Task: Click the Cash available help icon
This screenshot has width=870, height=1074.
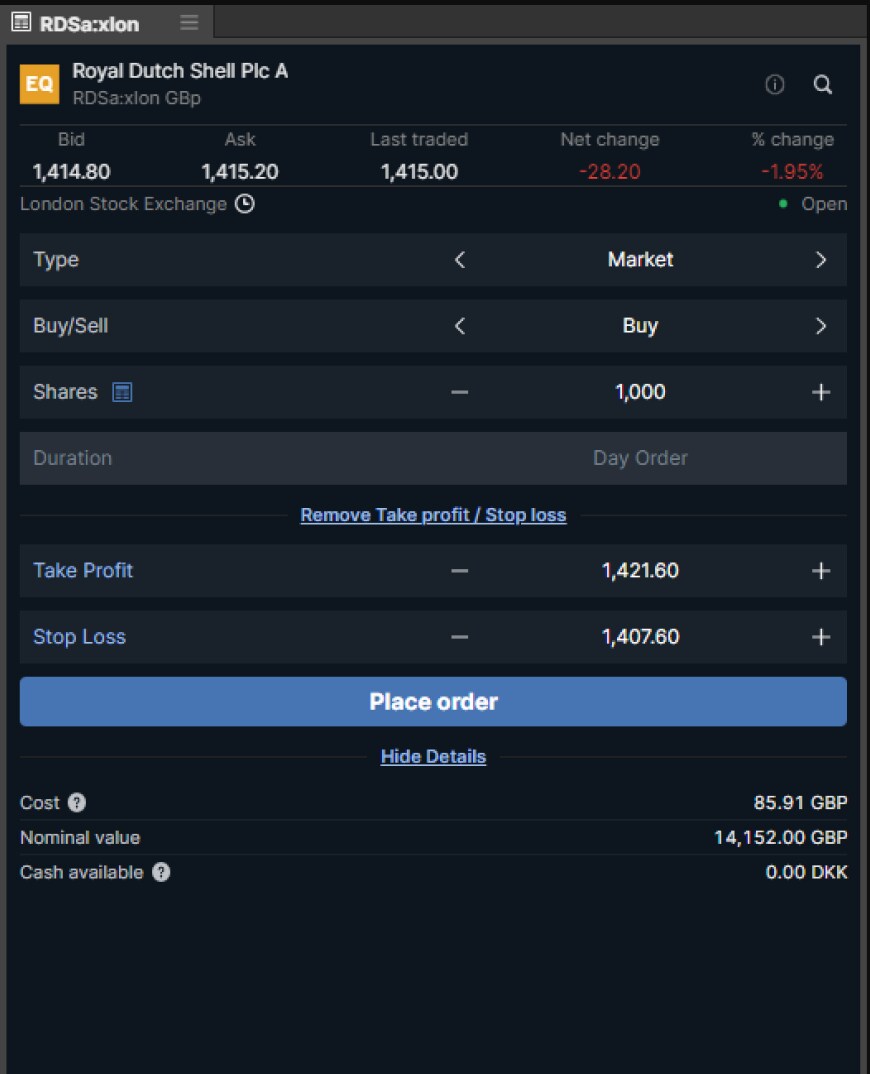Action: tap(161, 872)
